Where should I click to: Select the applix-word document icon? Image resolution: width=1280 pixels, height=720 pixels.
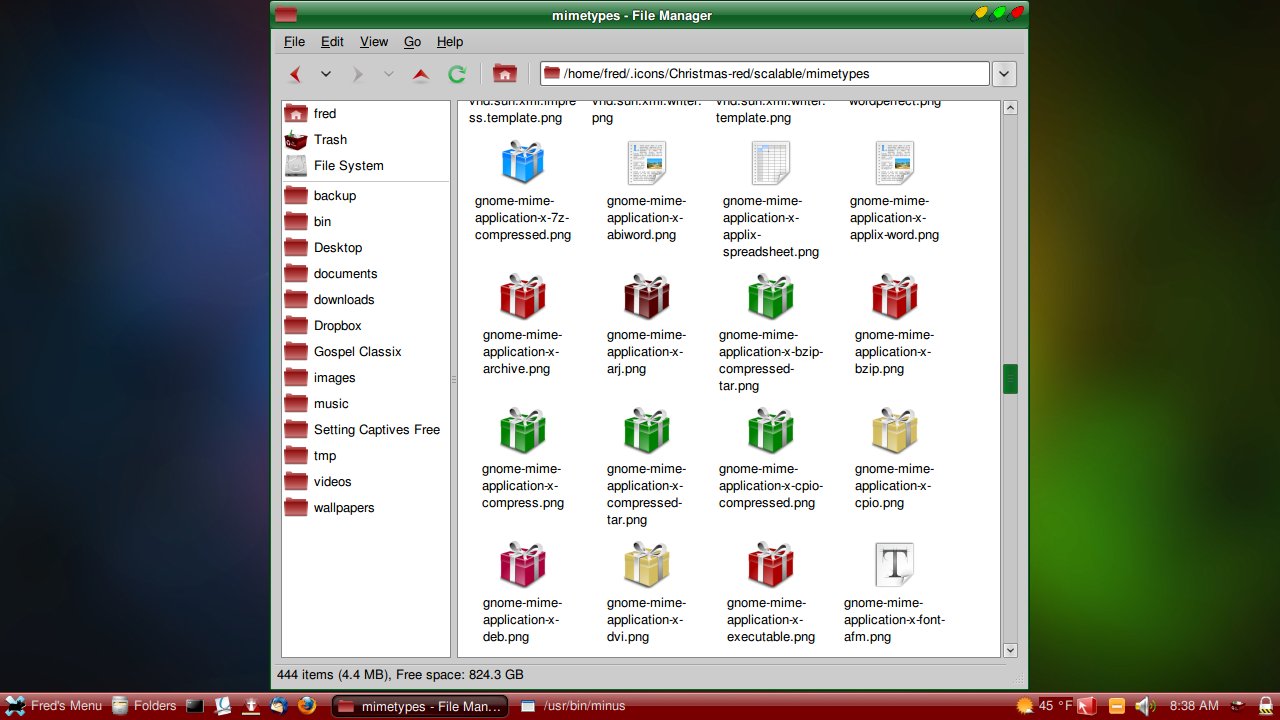click(894, 162)
